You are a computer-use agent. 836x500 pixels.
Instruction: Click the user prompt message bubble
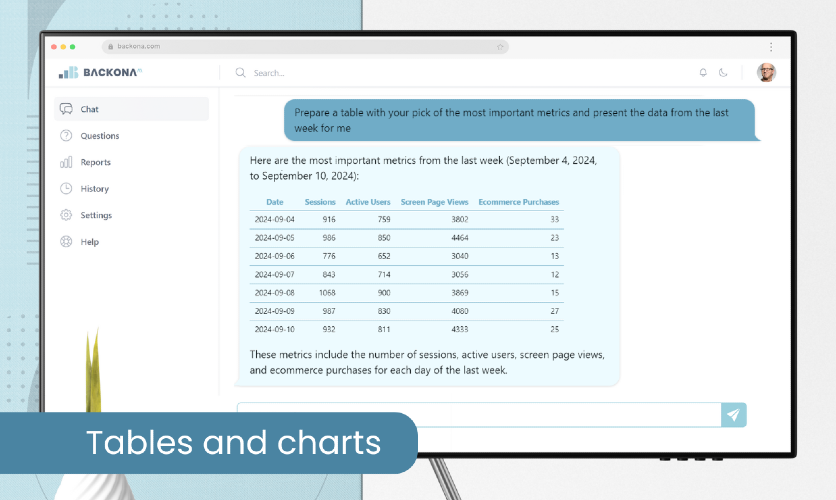tap(520, 120)
